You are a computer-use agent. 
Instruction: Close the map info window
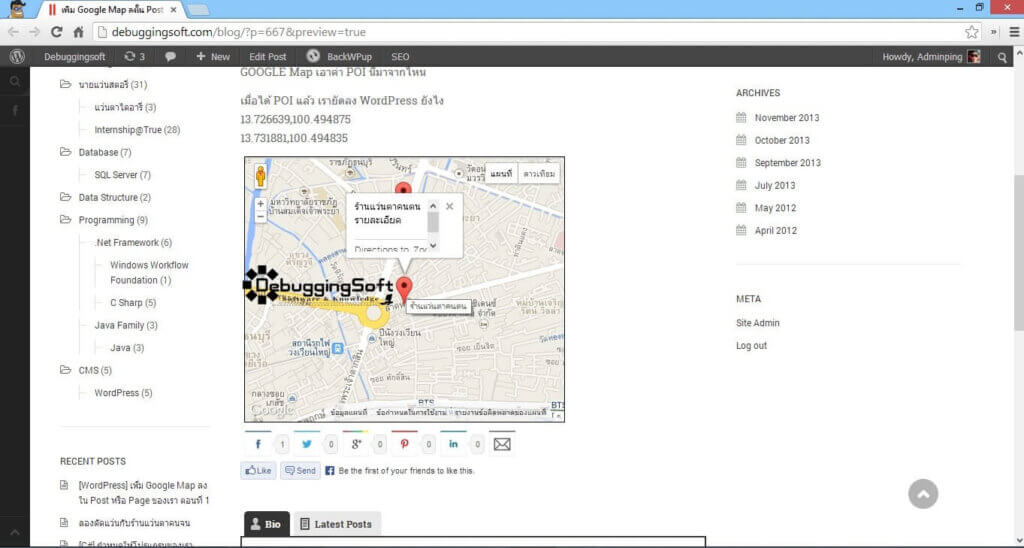coord(449,206)
